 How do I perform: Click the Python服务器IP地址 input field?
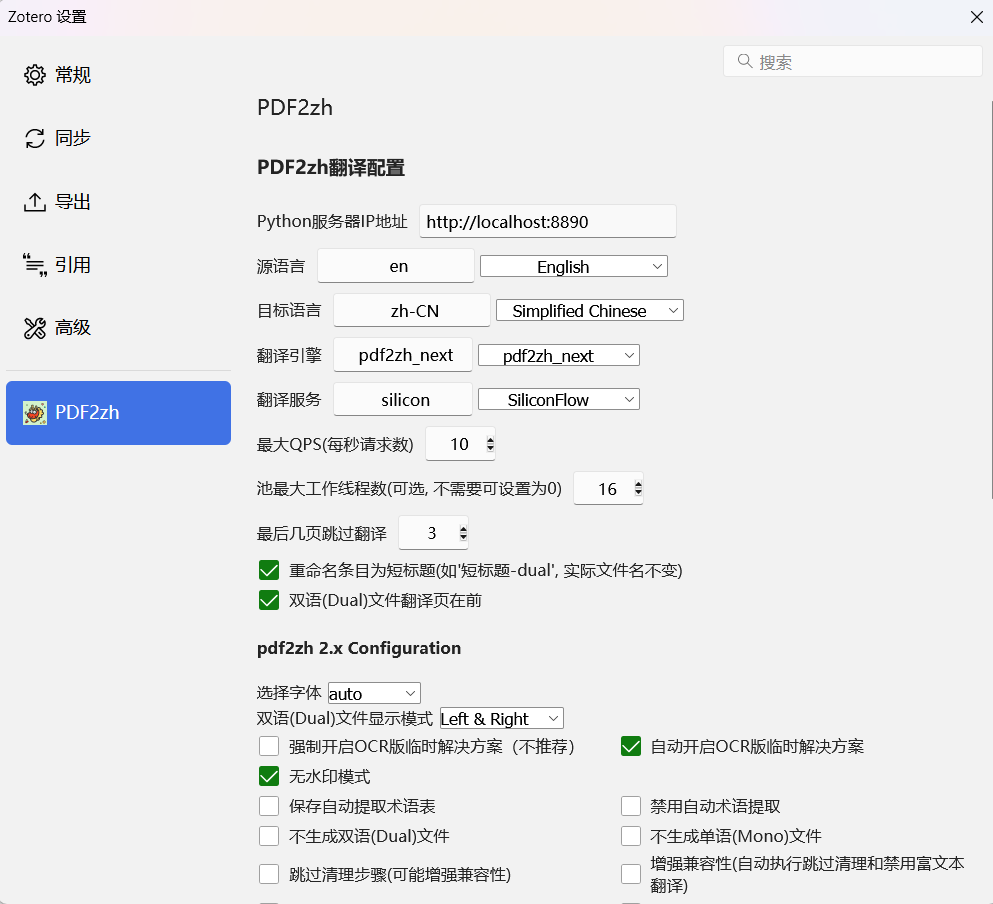548,222
